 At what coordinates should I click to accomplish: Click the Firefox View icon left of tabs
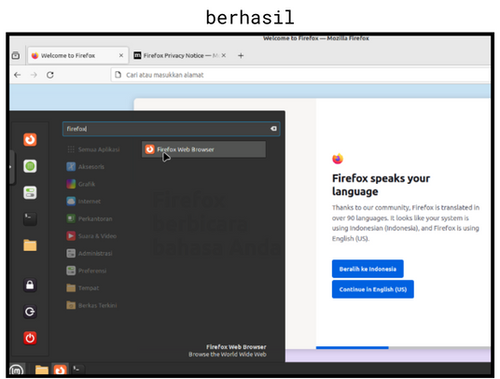click(x=16, y=56)
